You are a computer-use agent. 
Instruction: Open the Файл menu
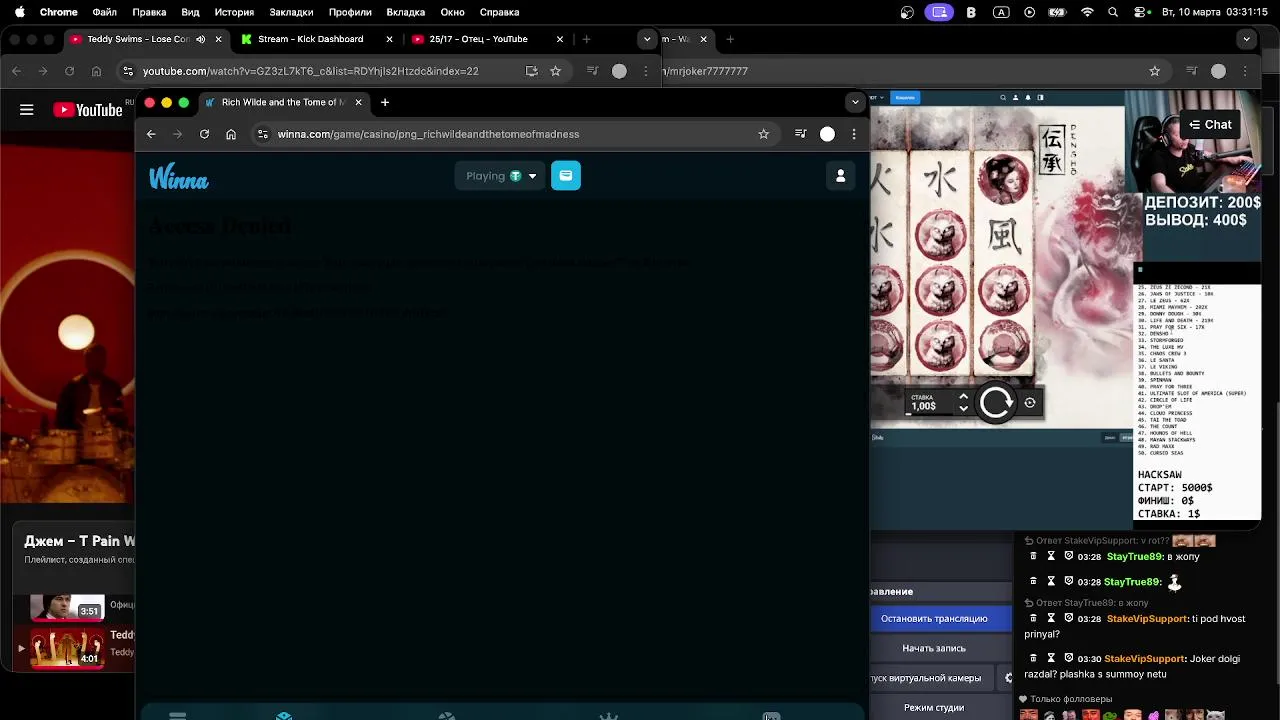click(104, 12)
